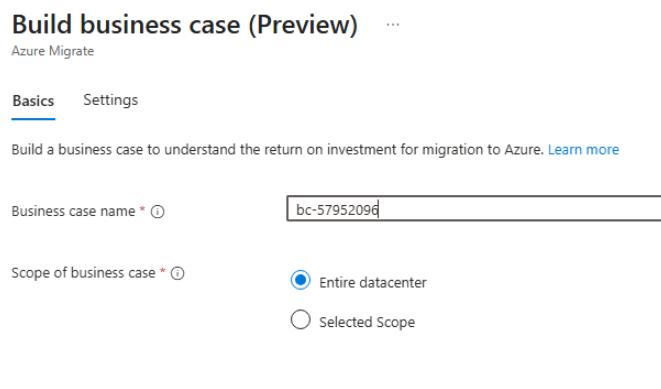Click the Azure Migrate subtitle text
This screenshot has height=389, width=661.
[x=53, y=51]
